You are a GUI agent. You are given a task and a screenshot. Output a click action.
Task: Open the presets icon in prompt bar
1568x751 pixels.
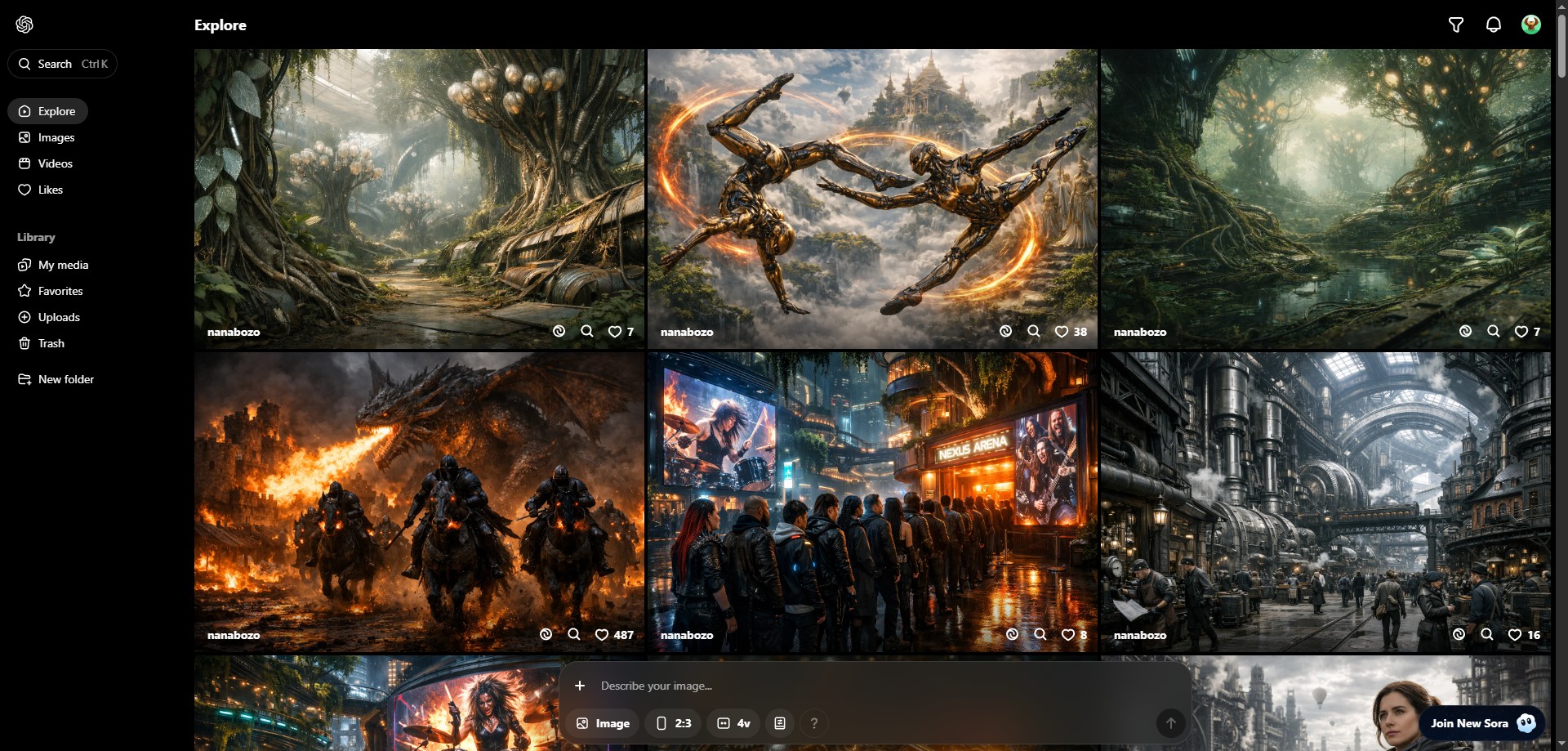[x=779, y=723]
